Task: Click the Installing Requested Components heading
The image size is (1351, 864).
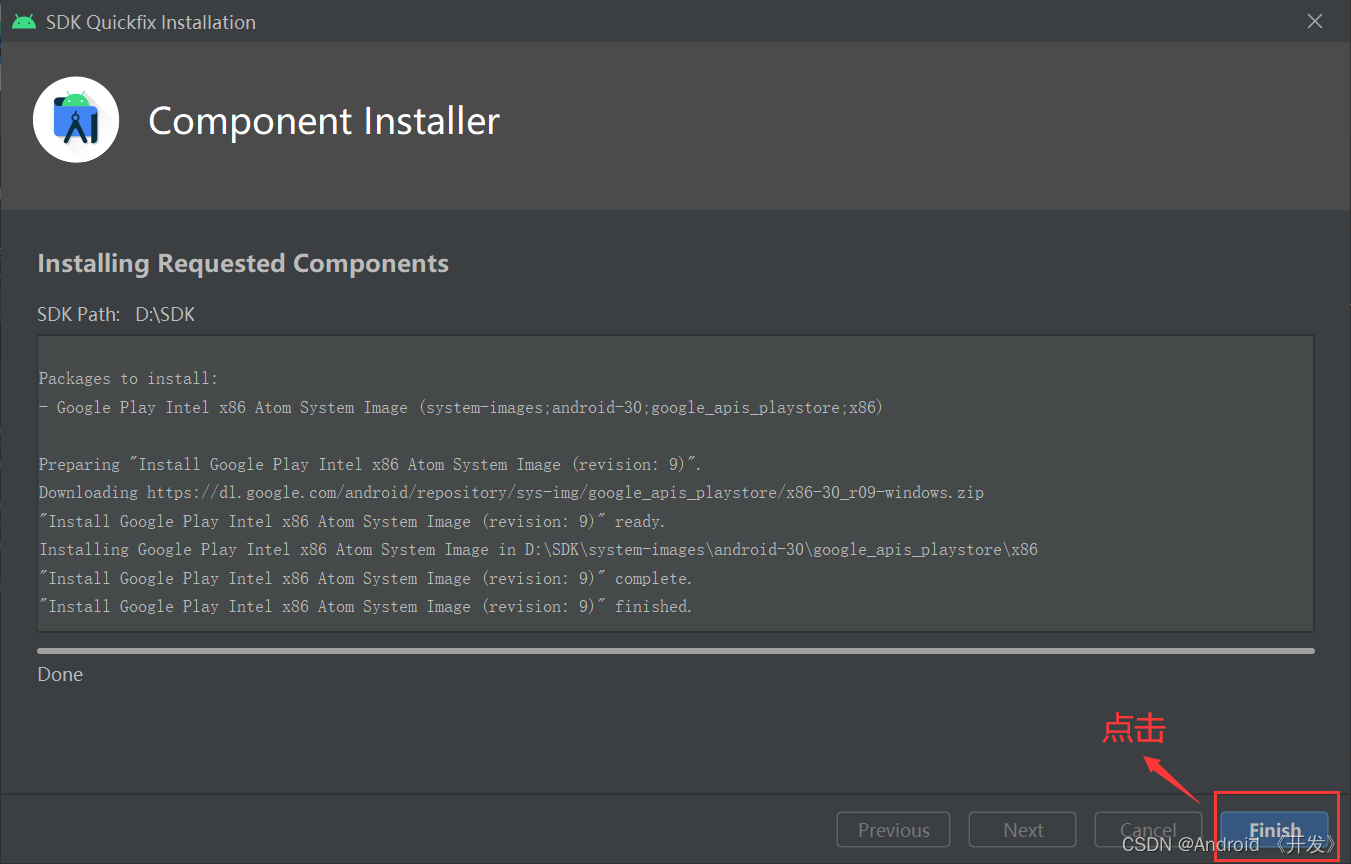Action: point(243,263)
